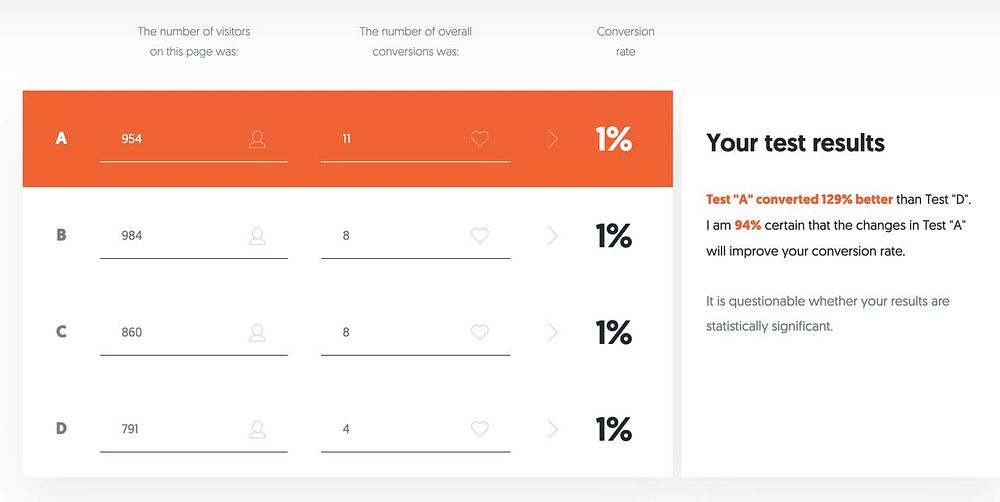The width and height of the screenshot is (1000, 502).
Task: Click the 'Test "A" converted 129% better' text
Action: pos(799,199)
